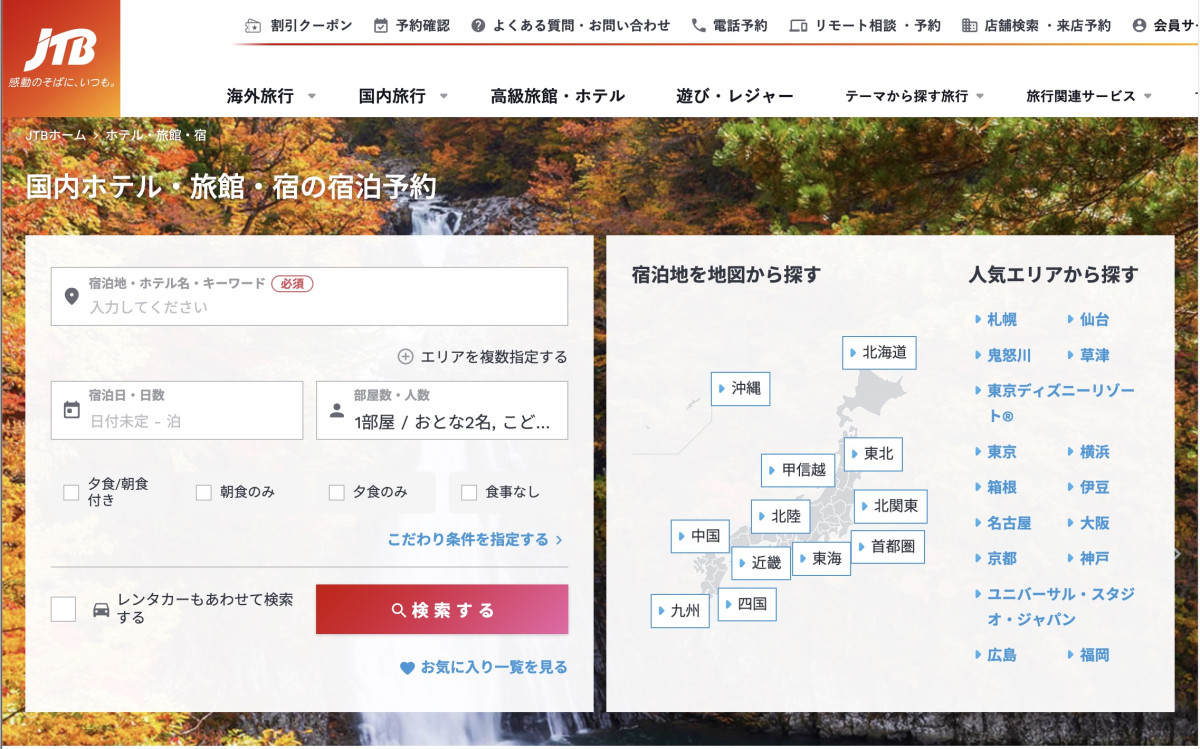Check the 夕食/朝食付き meal option

click(x=71, y=492)
